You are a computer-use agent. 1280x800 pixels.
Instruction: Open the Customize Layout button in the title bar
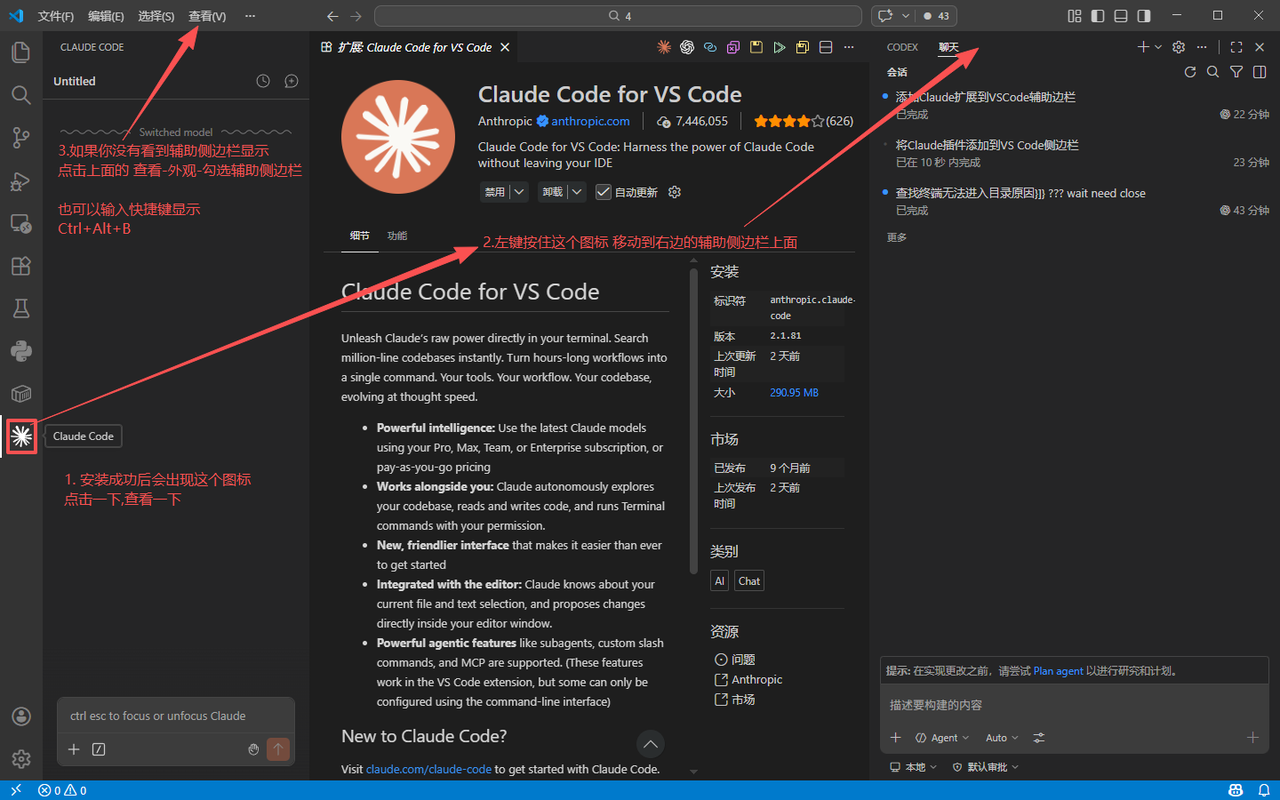tap(1075, 16)
